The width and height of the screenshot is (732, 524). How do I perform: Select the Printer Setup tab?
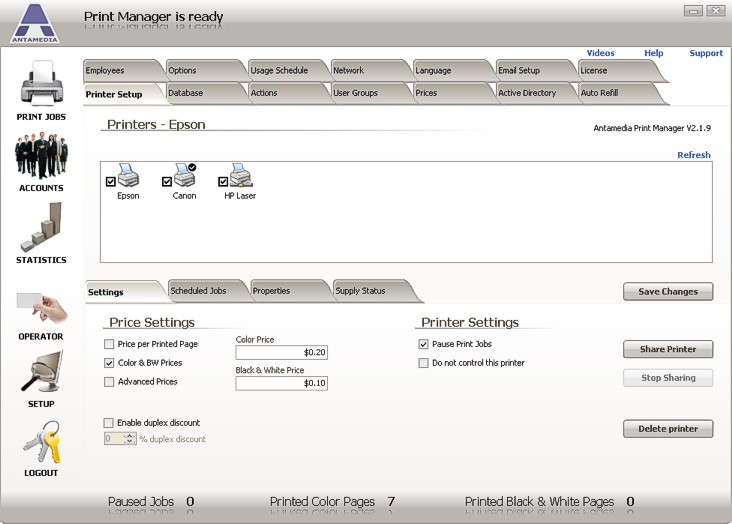tap(122, 94)
